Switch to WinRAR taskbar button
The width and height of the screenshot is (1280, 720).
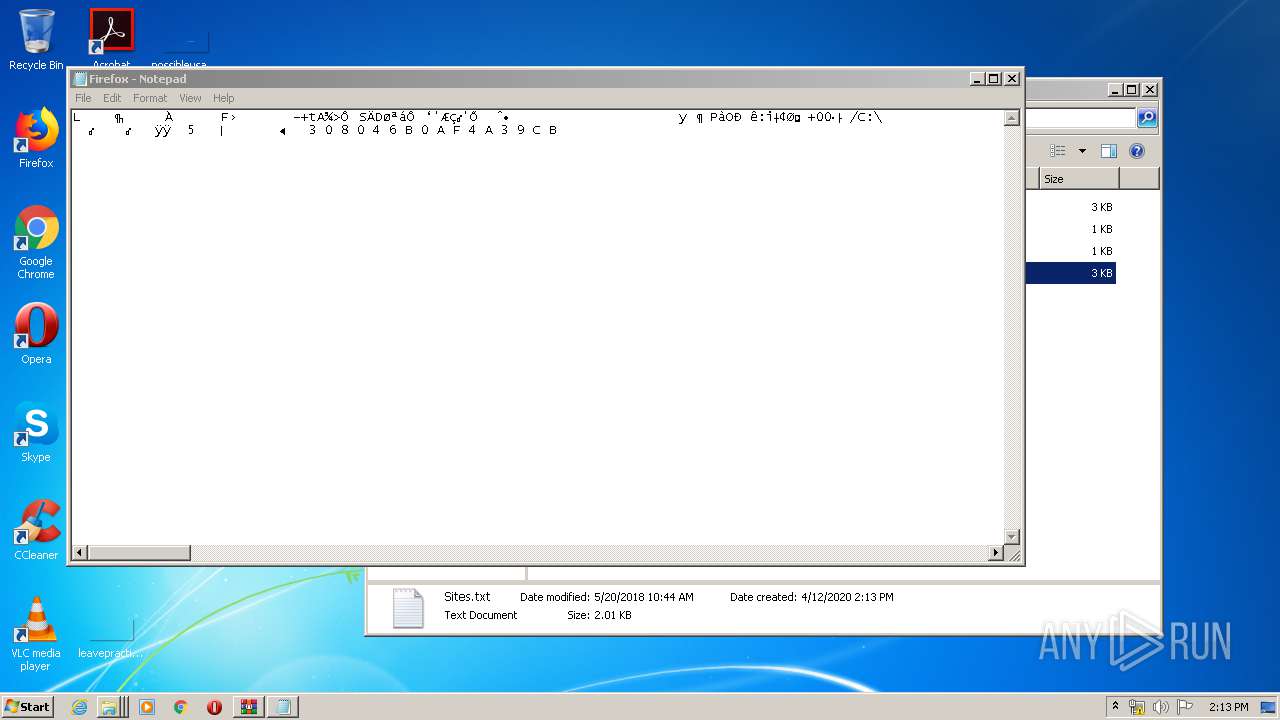click(249, 707)
